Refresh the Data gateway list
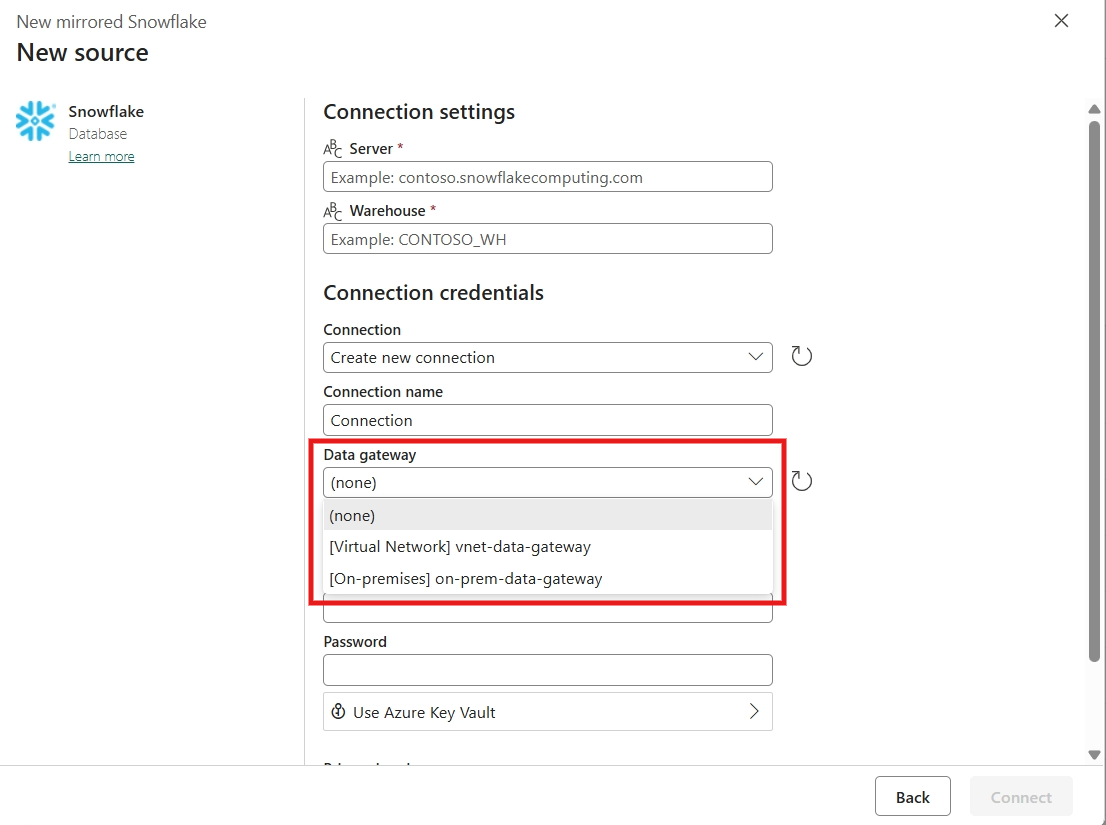 (x=801, y=481)
